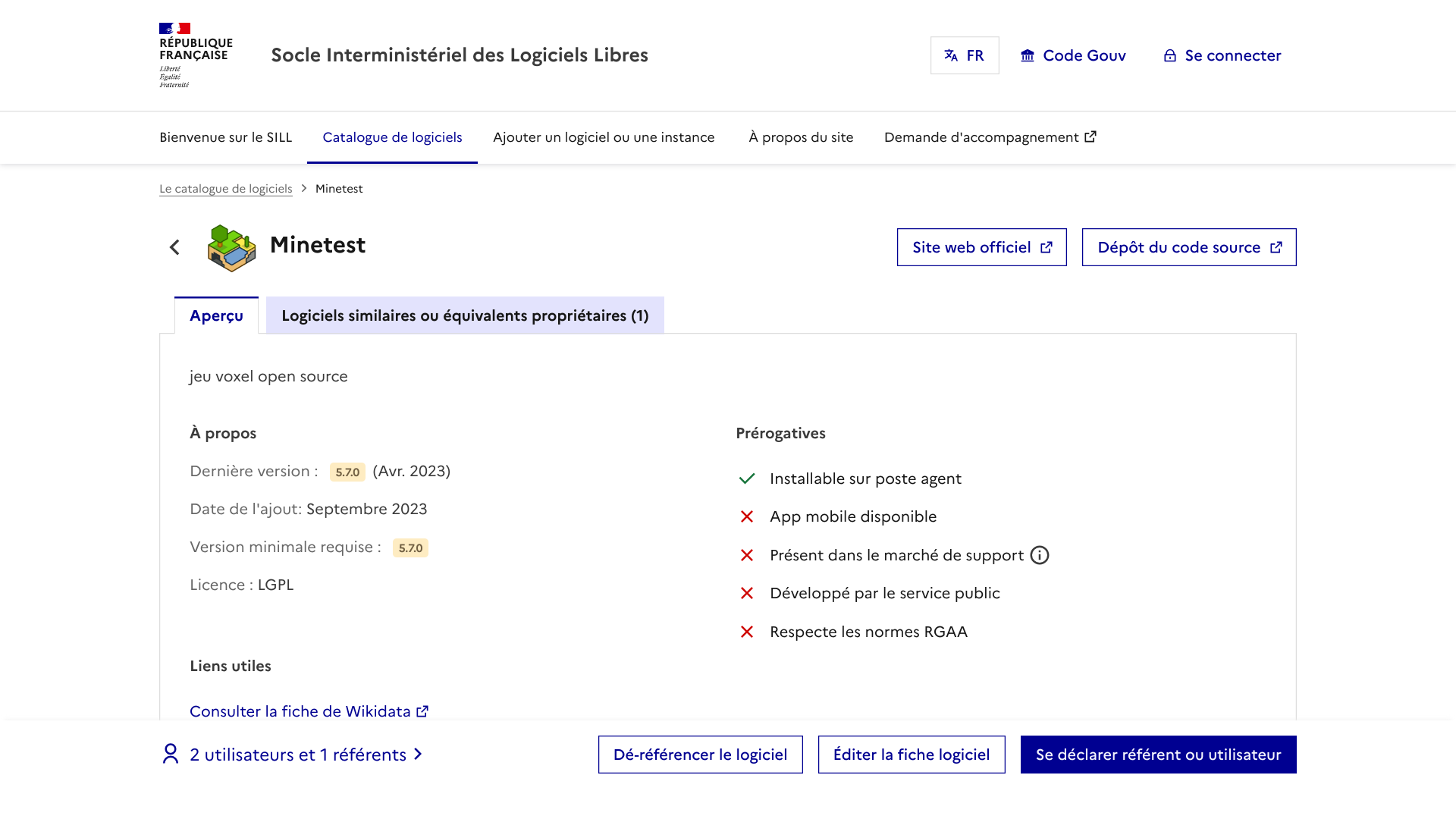Click the Prérogatives heading

tap(780, 433)
